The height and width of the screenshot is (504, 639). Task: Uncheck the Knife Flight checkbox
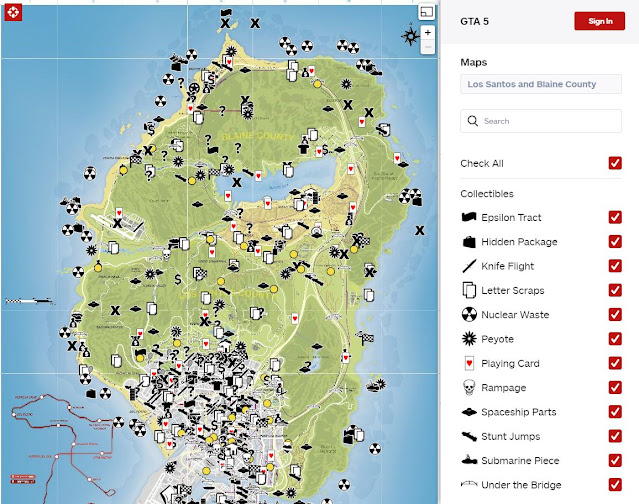click(615, 266)
